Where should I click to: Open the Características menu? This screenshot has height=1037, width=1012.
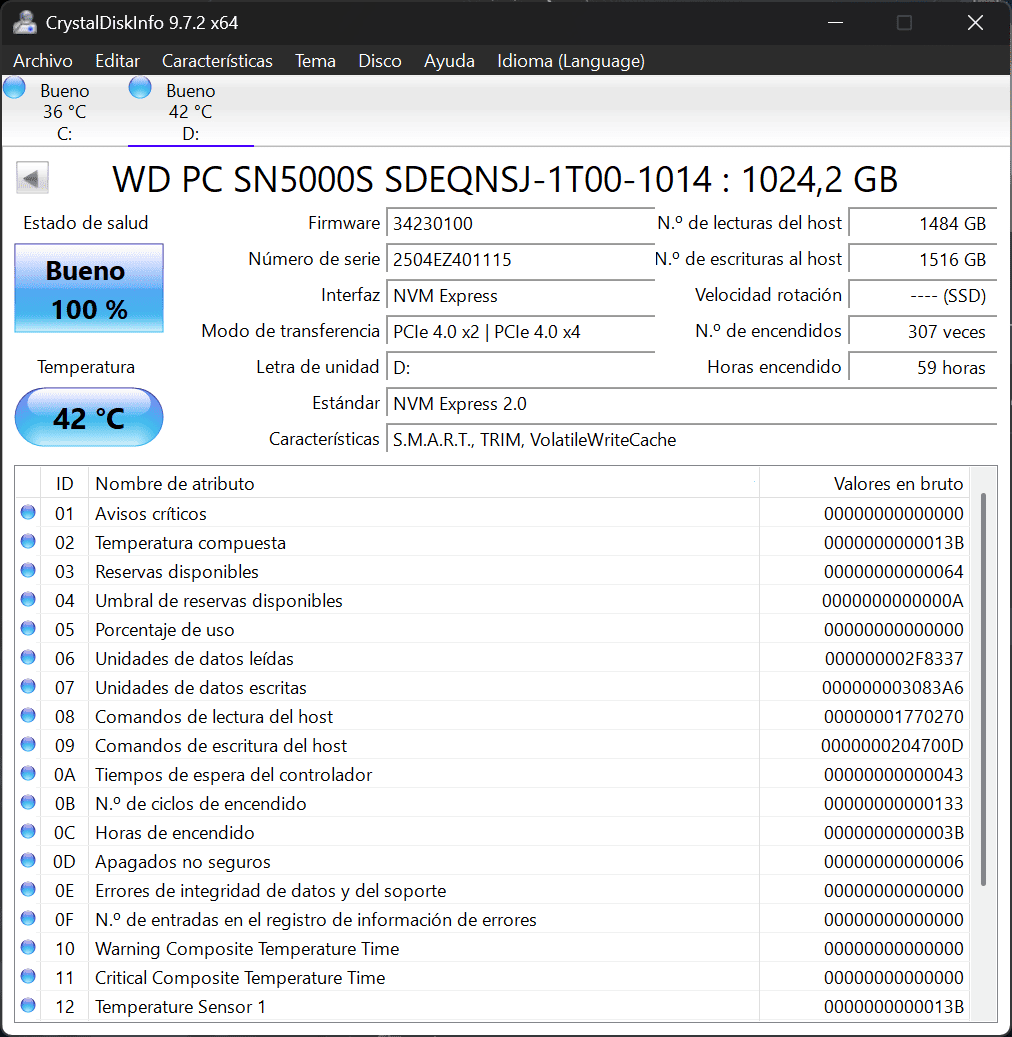coord(217,61)
